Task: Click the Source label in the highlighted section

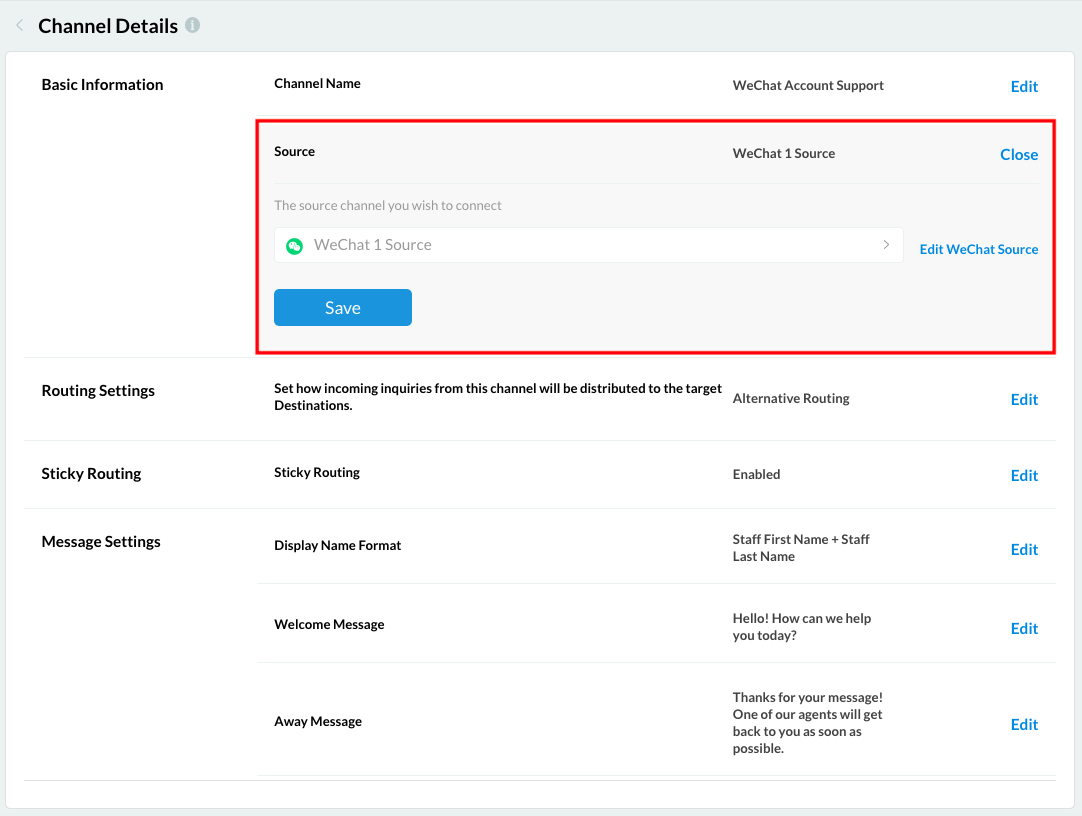Action: tap(295, 152)
